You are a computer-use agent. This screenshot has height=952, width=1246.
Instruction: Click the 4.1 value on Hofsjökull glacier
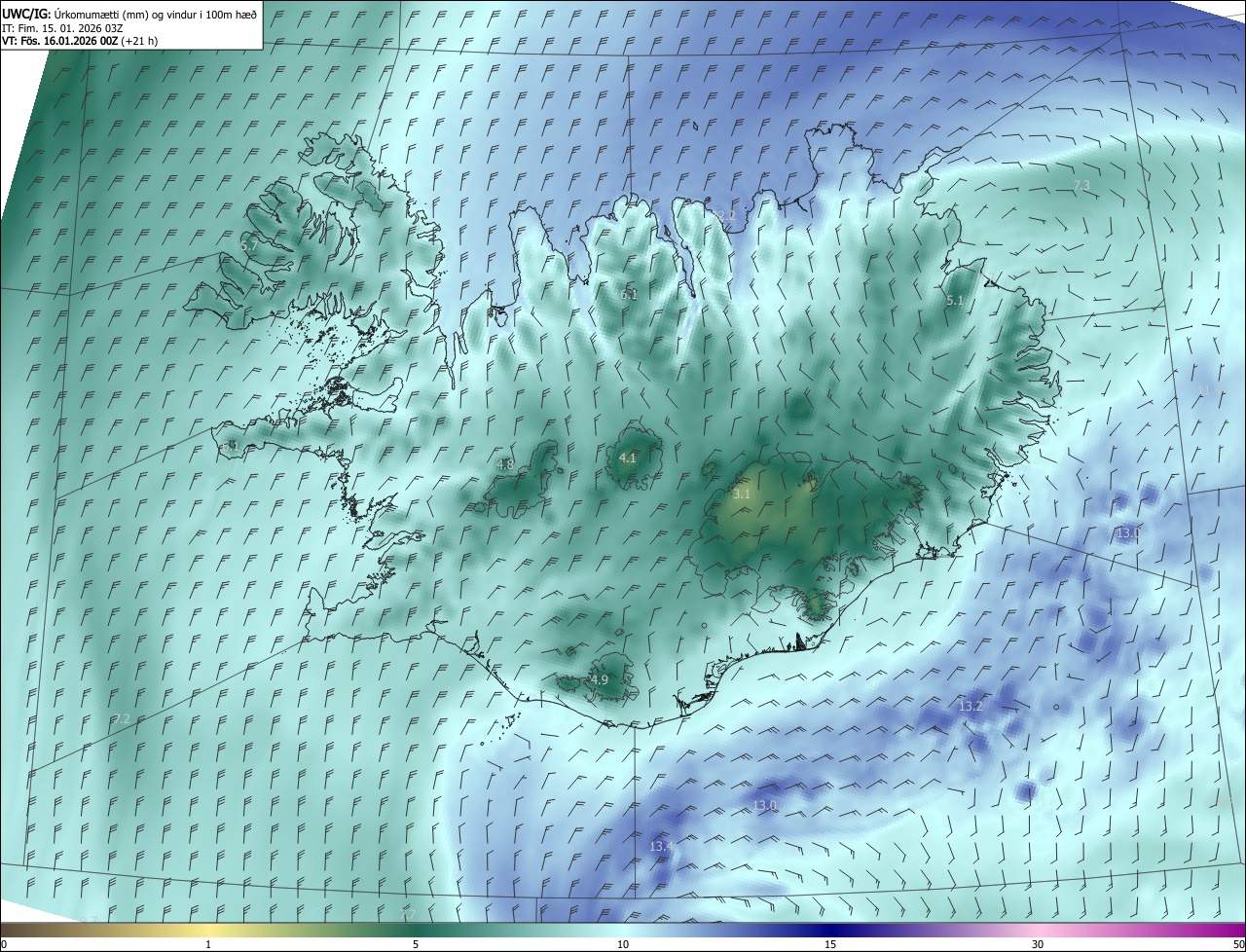(628, 458)
